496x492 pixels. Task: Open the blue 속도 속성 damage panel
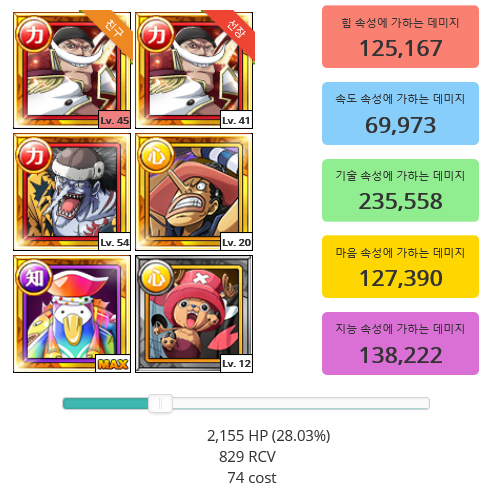tap(400, 113)
